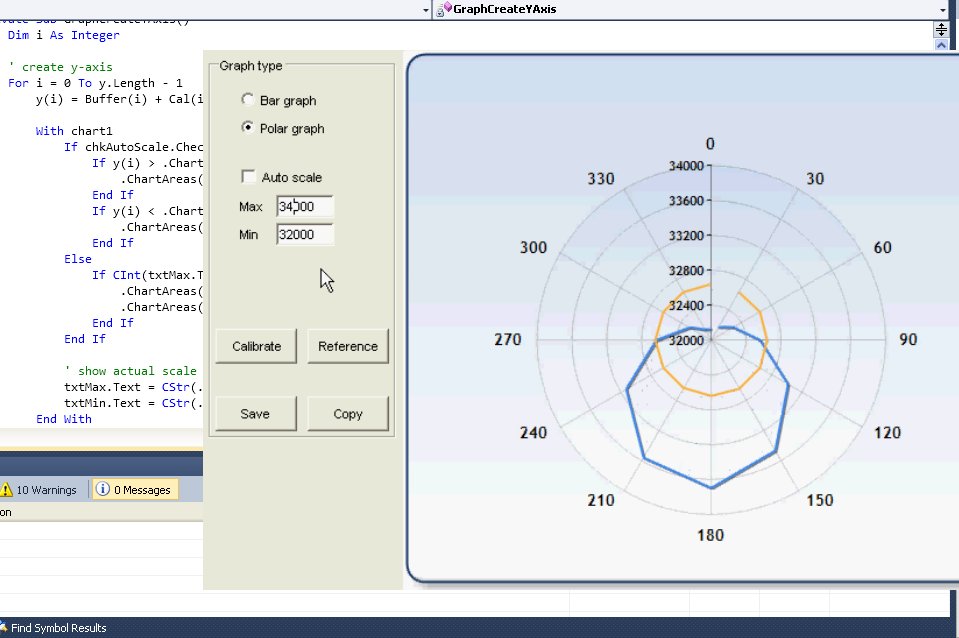Click the warning triangle icon
This screenshot has height=638, width=959.
6,490
